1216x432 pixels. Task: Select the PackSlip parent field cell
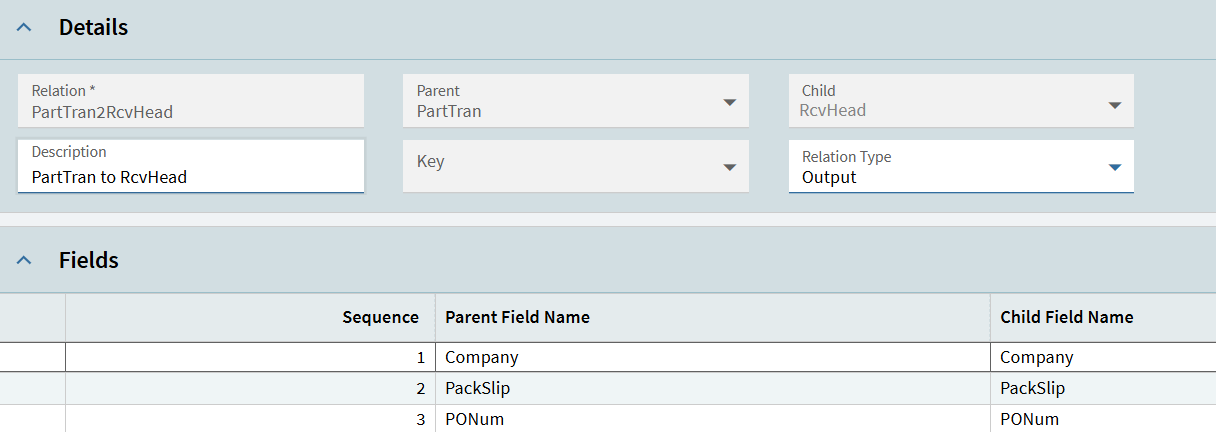click(x=712, y=388)
